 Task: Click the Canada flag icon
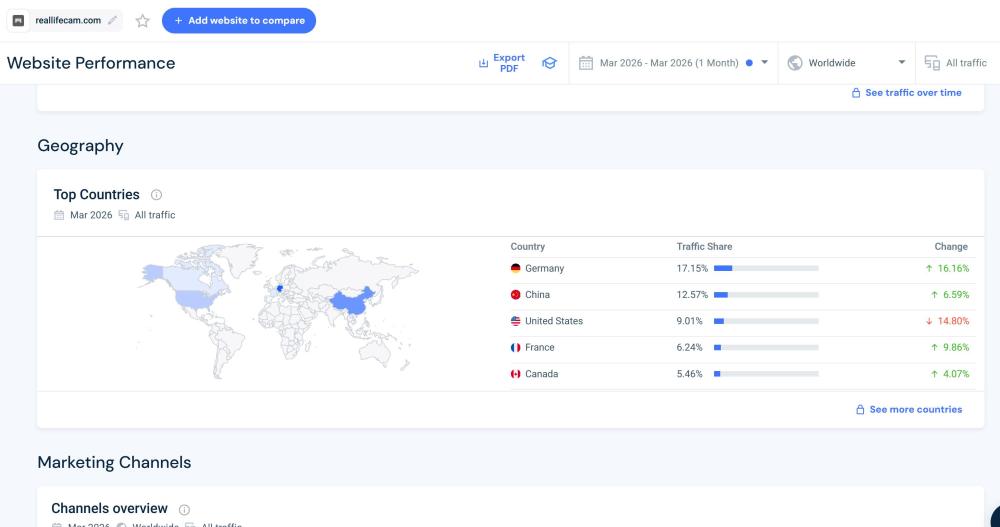516,374
